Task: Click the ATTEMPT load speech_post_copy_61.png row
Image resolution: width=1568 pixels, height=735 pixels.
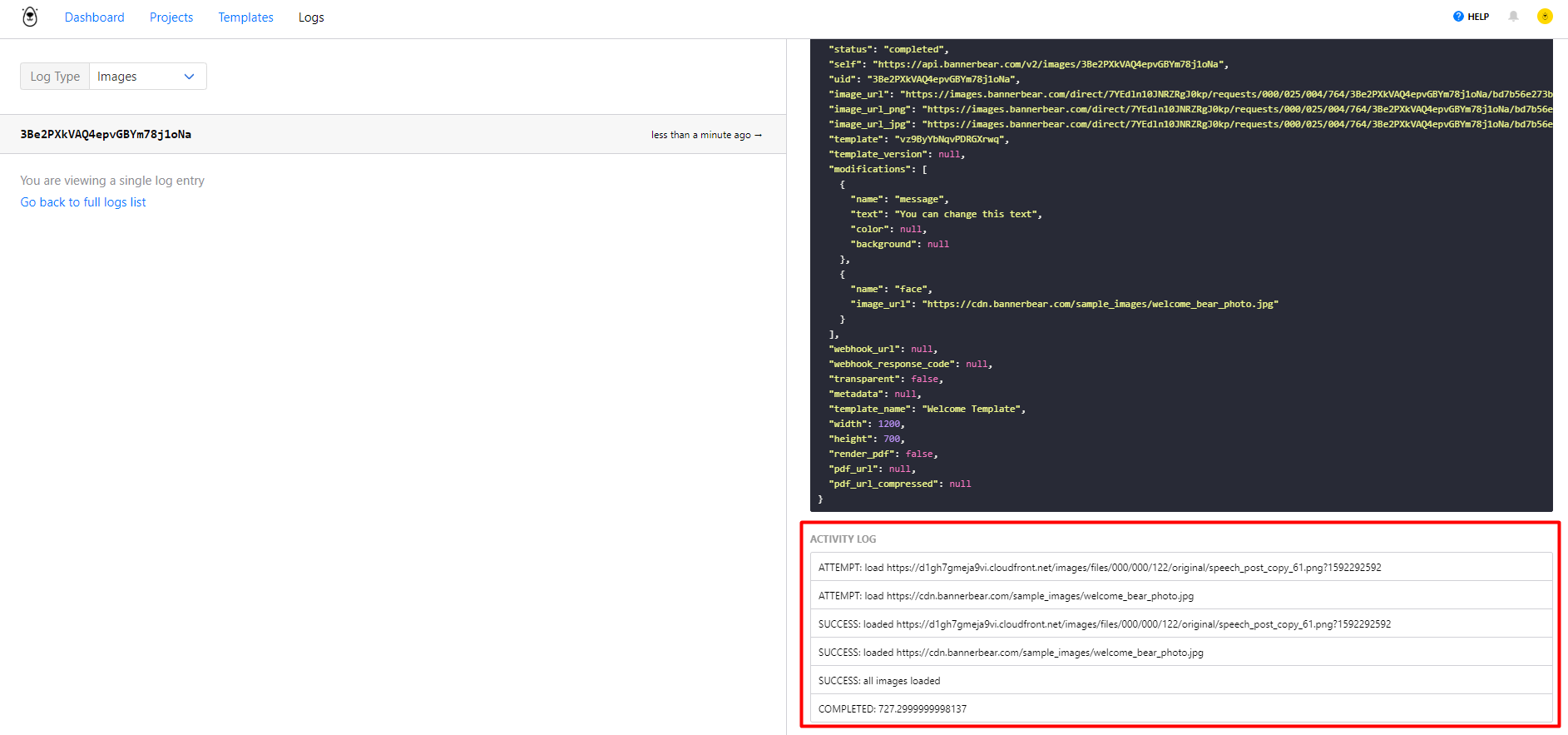Action: pos(1099,568)
